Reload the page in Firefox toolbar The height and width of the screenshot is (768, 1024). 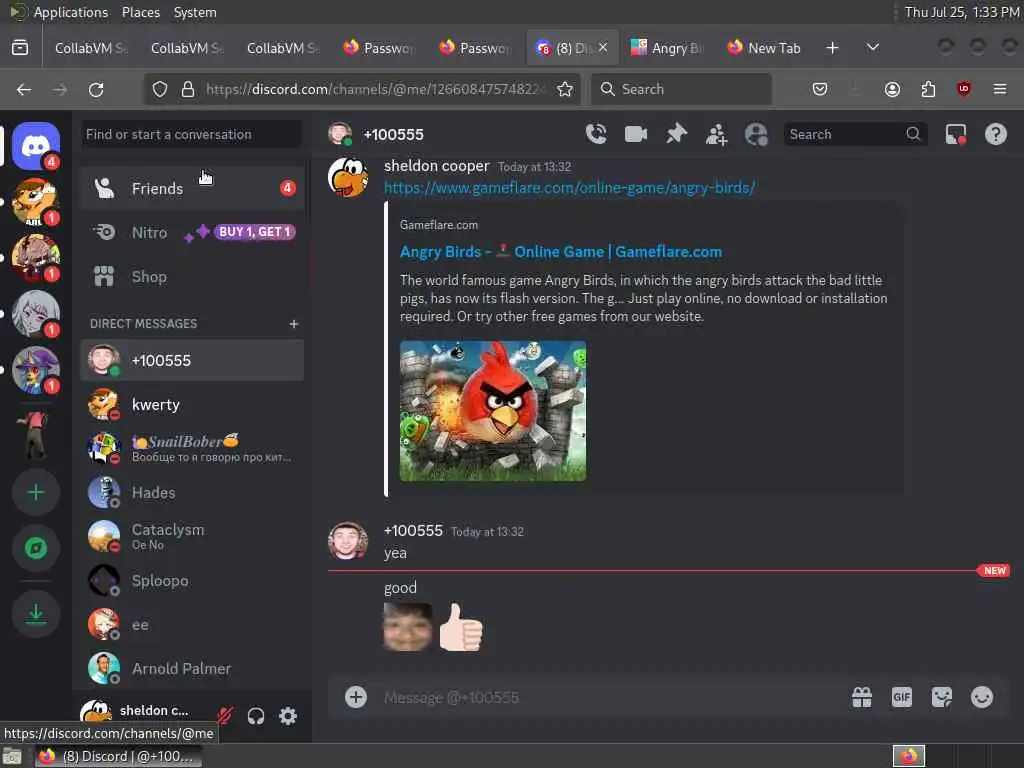(x=96, y=89)
